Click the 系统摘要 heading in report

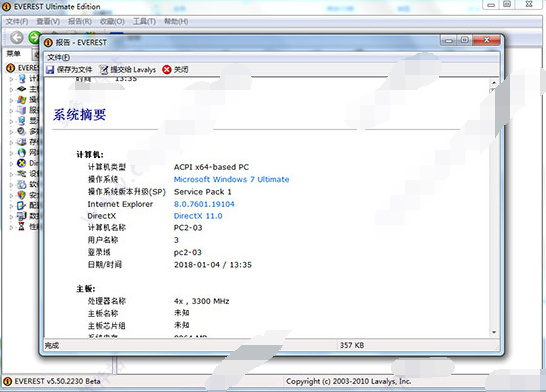click(79, 115)
